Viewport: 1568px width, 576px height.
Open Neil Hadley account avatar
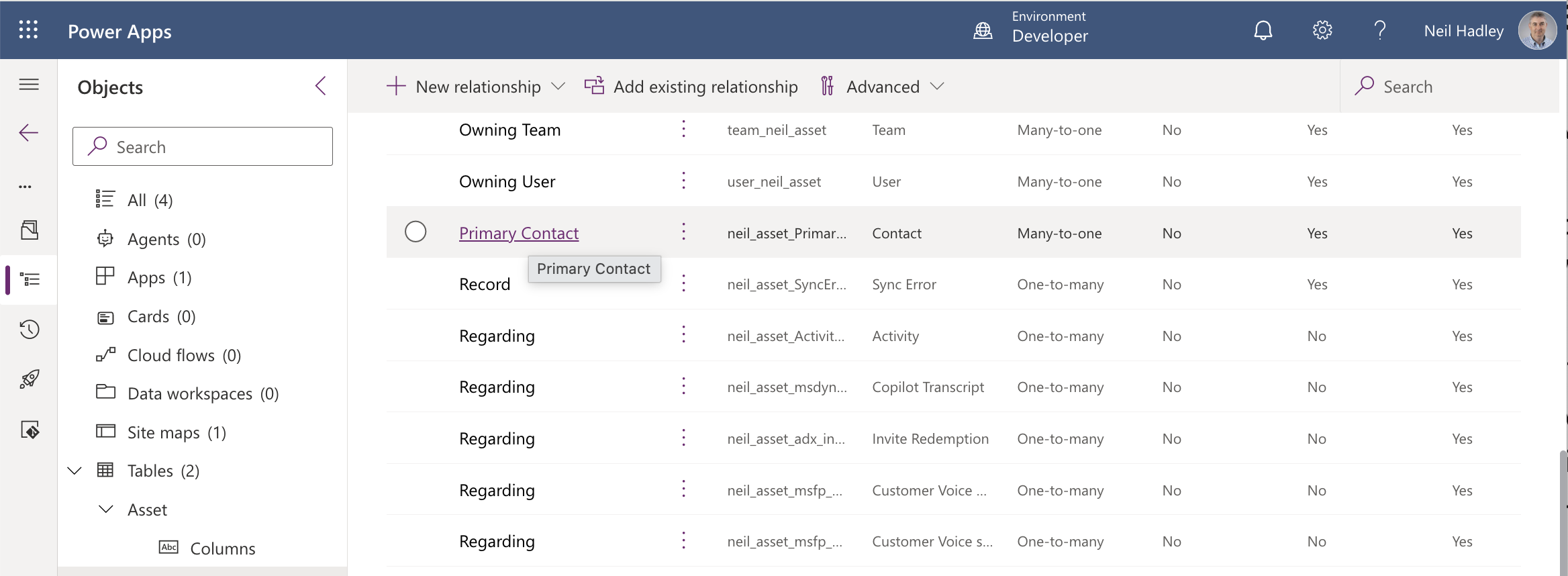pyautogui.click(x=1537, y=30)
